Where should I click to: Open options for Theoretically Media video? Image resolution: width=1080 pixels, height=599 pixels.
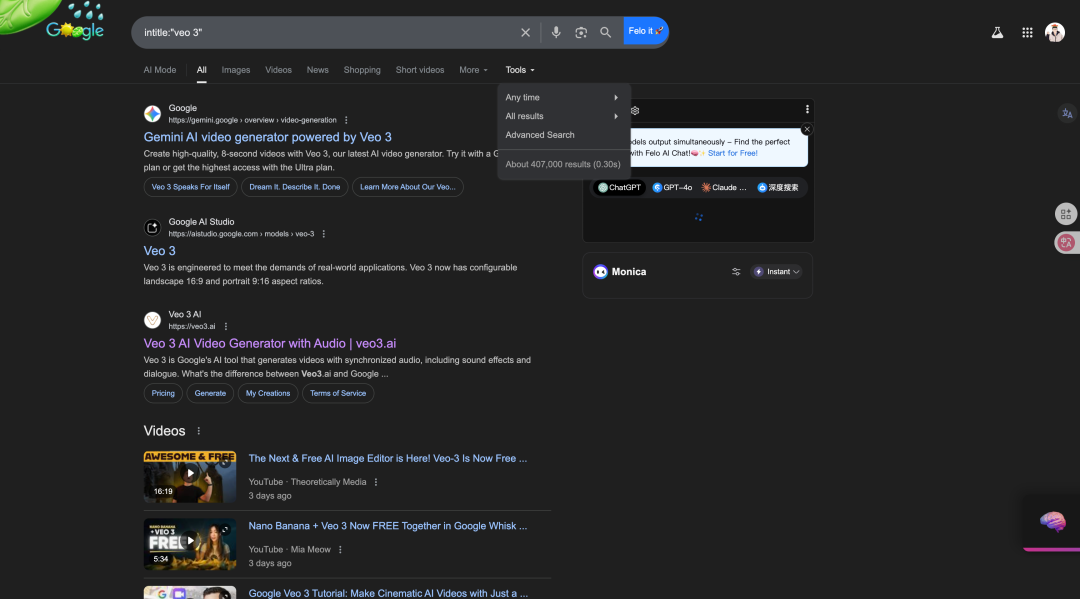click(375, 482)
